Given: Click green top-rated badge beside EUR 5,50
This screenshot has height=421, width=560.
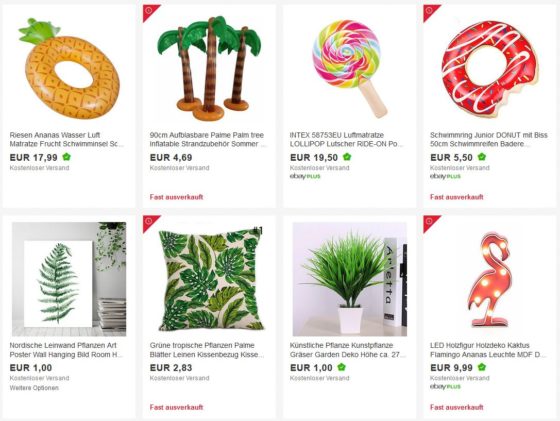Looking at the screenshot, I should click(x=482, y=157).
